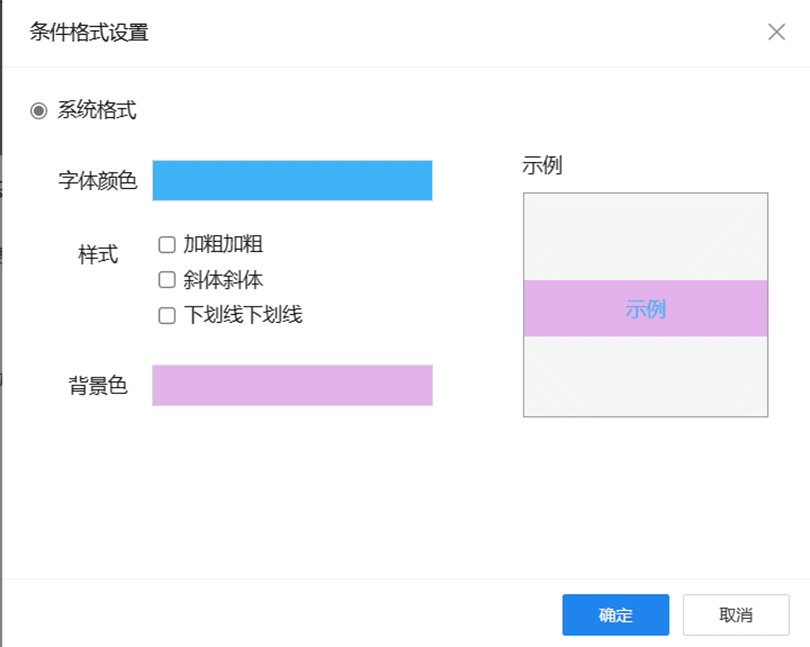Cancel changes with the 取消 button
Image resolution: width=810 pixels, height=647 pixels.
click(x=736, y=615)
